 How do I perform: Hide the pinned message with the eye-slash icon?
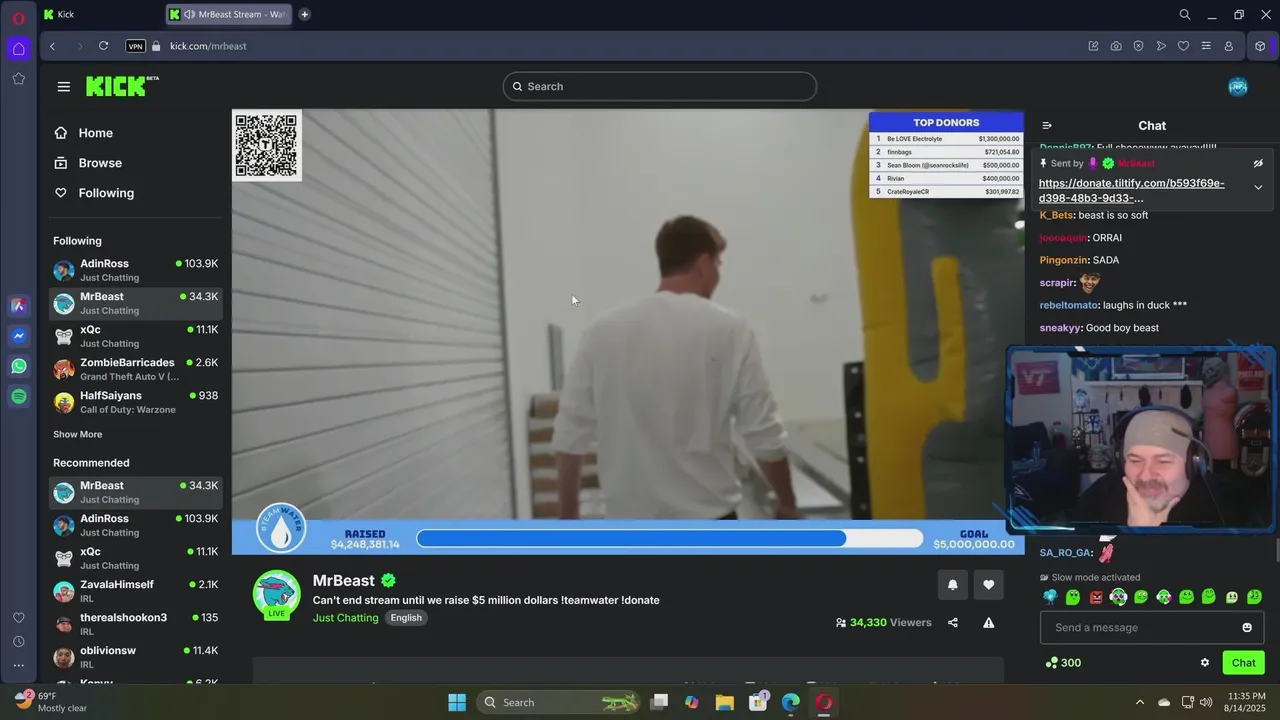pos(1258,163)
